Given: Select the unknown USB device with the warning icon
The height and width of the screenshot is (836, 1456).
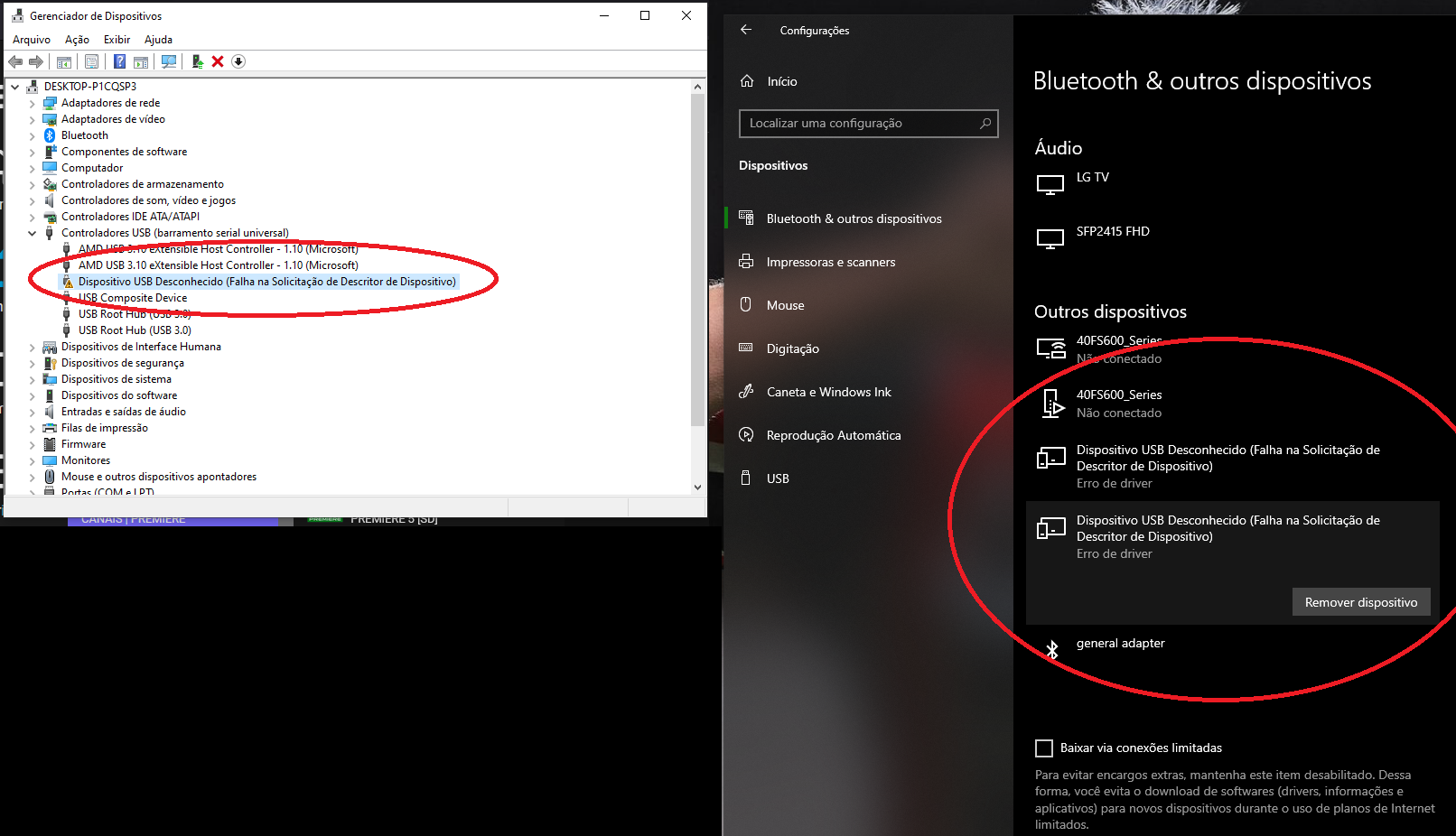Looking at the screenshot, I should coord(266,282).
